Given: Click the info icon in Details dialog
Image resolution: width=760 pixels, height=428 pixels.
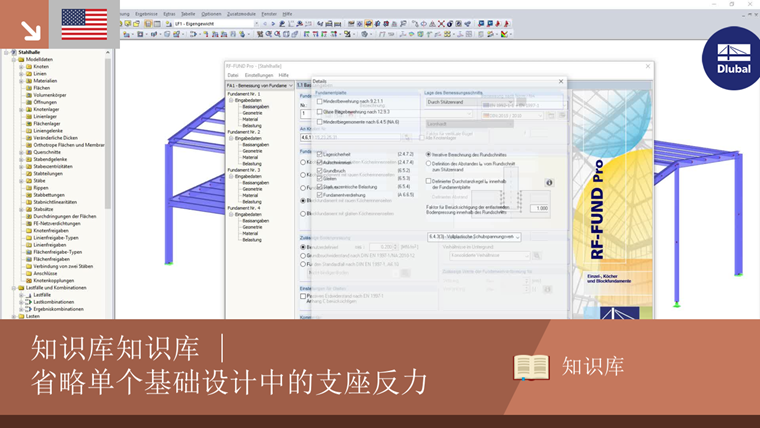Looking at the screenshot, I should tap(549, 183).
